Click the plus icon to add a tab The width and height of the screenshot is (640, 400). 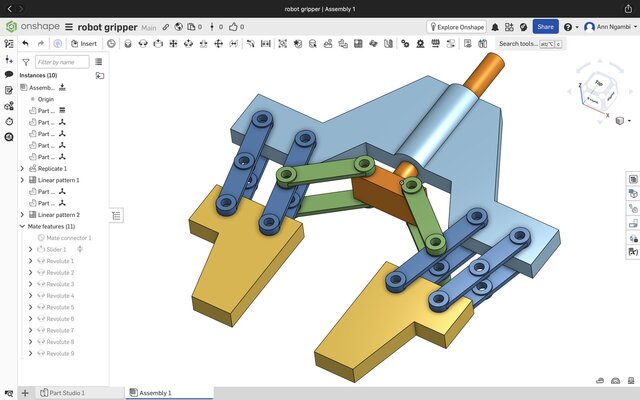click(x=25, y=393)
